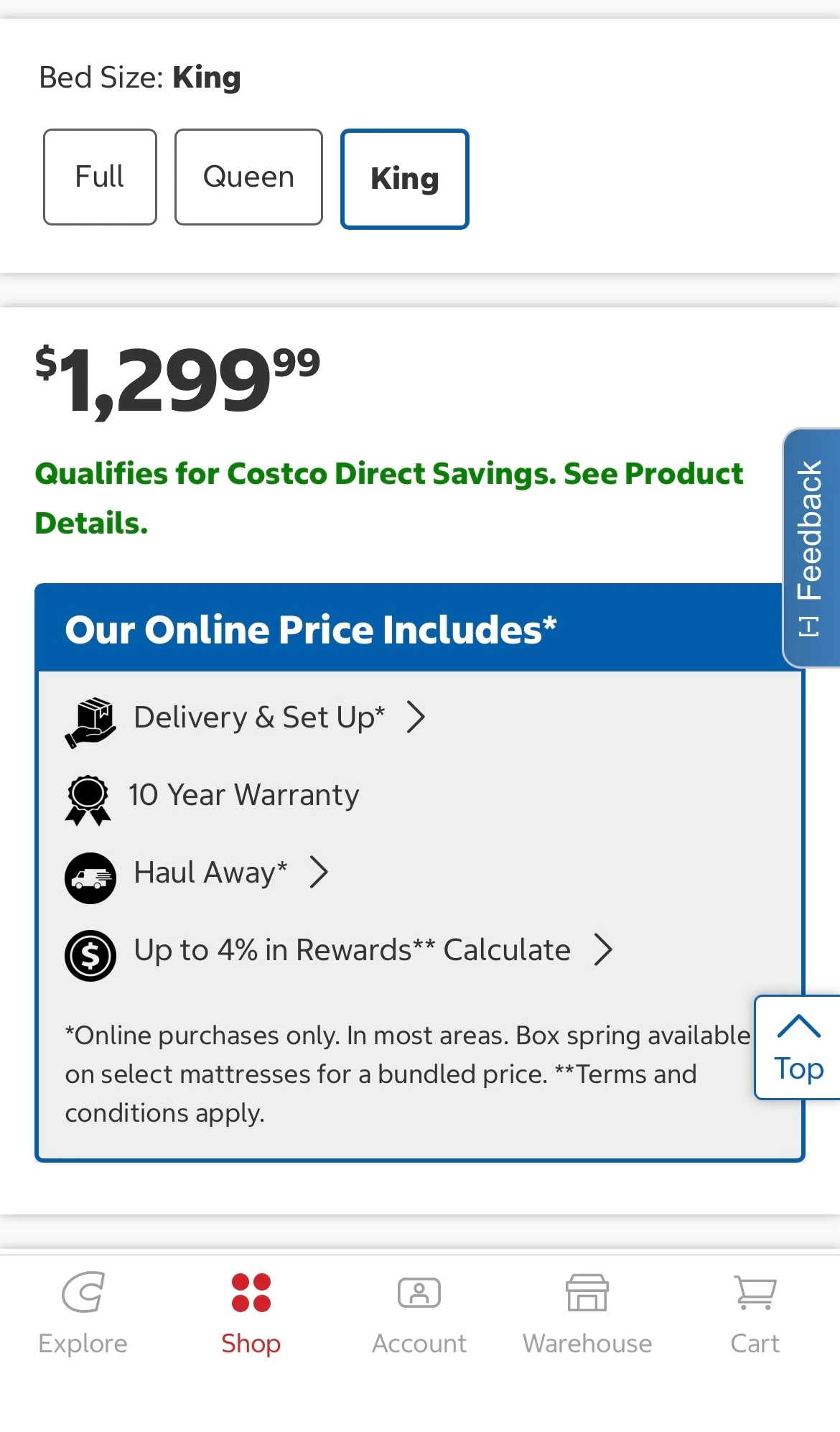840x1432 pixels.
Task: Go to the Account tab
Action: point(419,1311)
